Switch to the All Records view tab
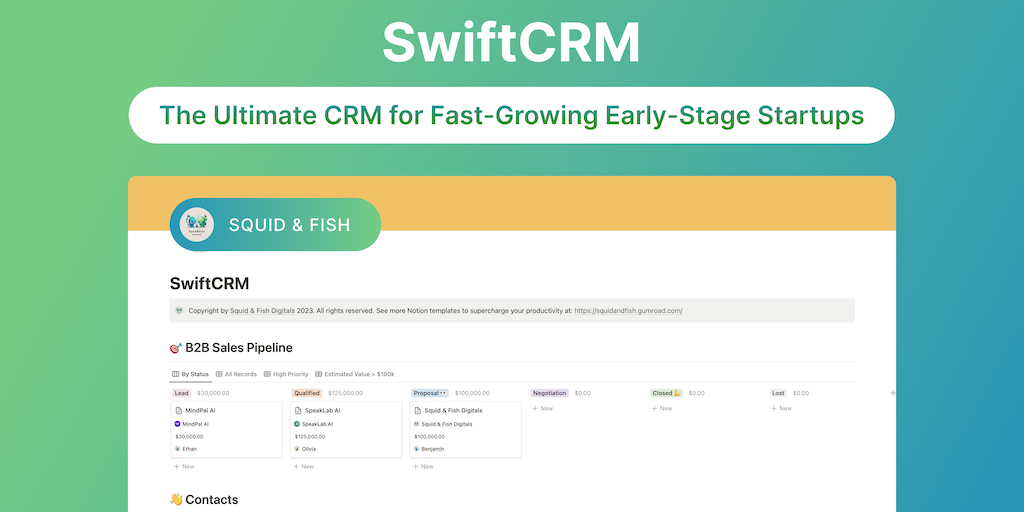Screen dimensions: 1024x512 coord(236,374)
